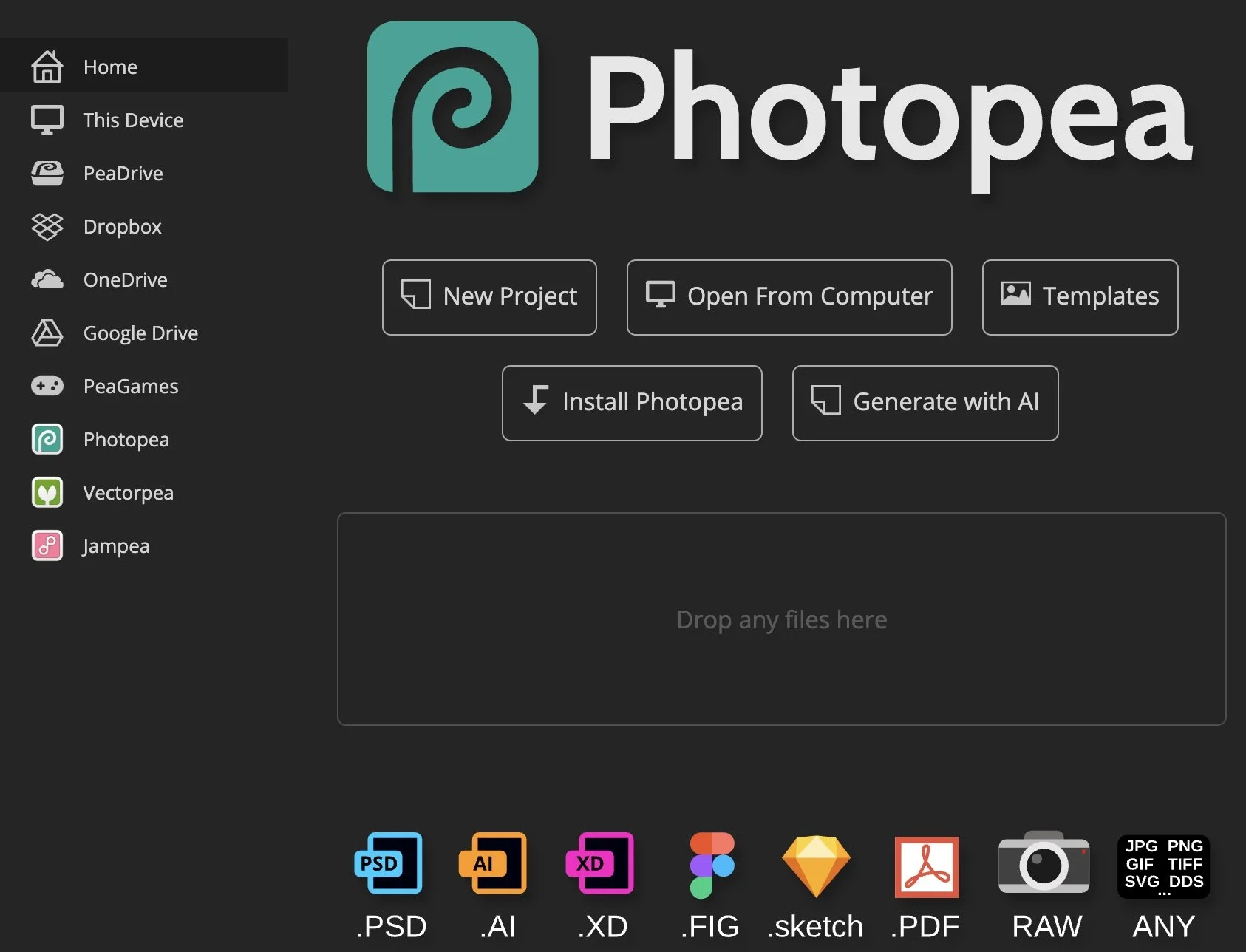Click the Jampea pink icon
1246x952 pixels.
pyautogui.click(x=47, y=545)
